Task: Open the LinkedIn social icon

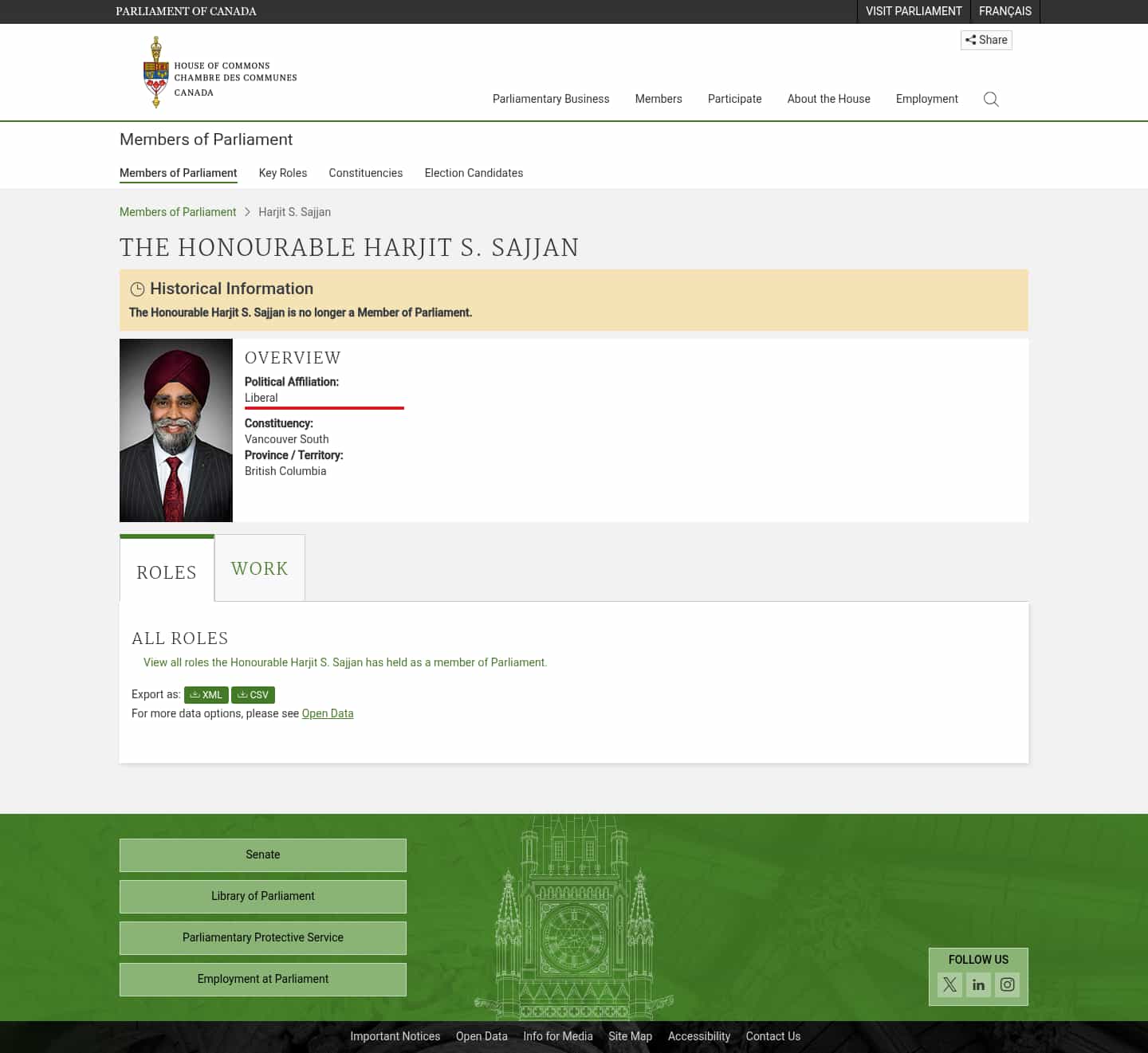Action: click(x=978, y=984)
